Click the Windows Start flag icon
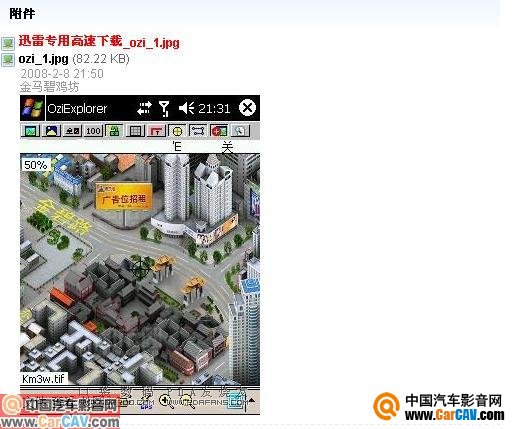512x429 pixels. tap(32, 108)
